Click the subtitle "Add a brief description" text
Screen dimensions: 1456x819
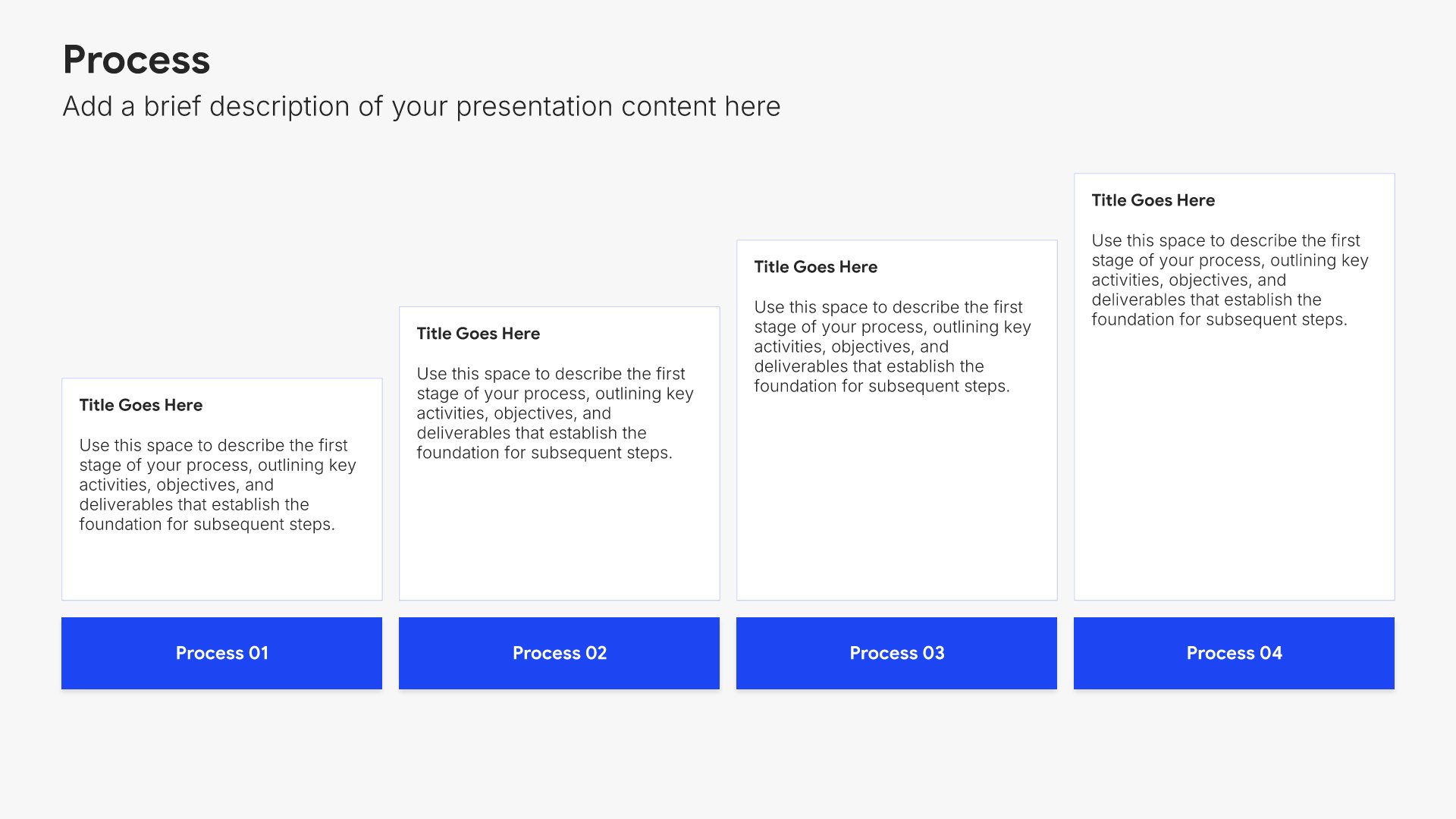coord(421,107)
